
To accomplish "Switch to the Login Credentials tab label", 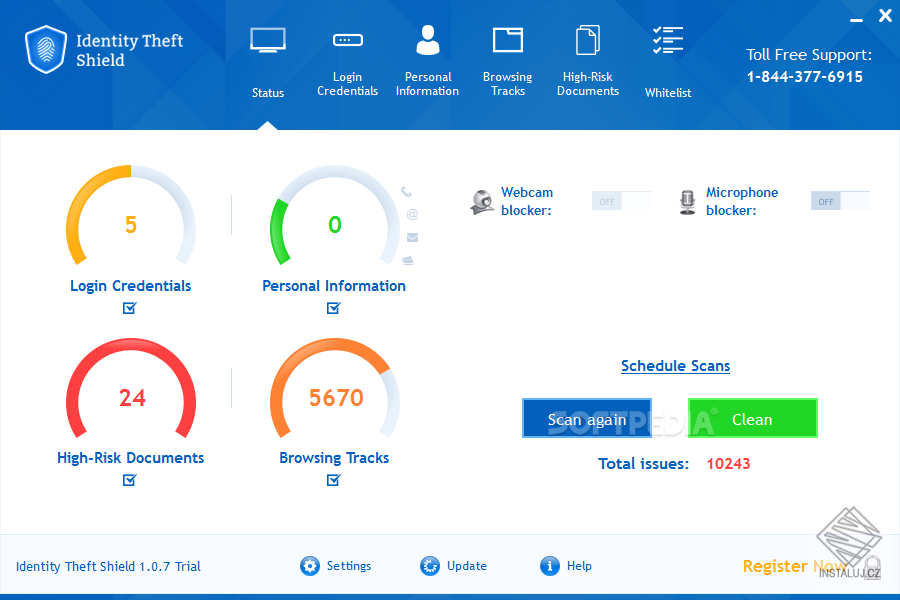I will (x=347, y=84).
